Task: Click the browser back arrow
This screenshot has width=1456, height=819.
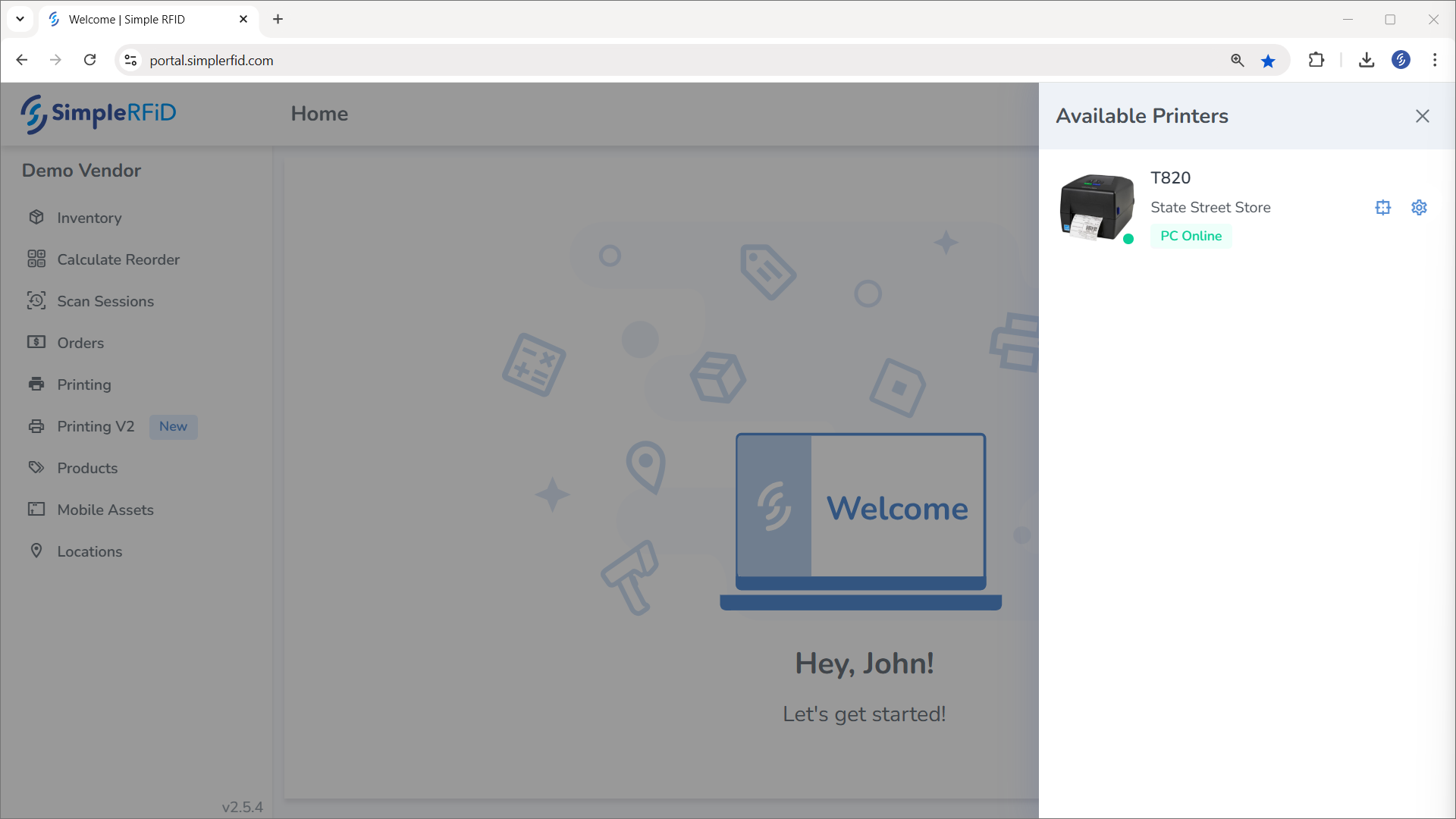Action: tap(22, 60)
